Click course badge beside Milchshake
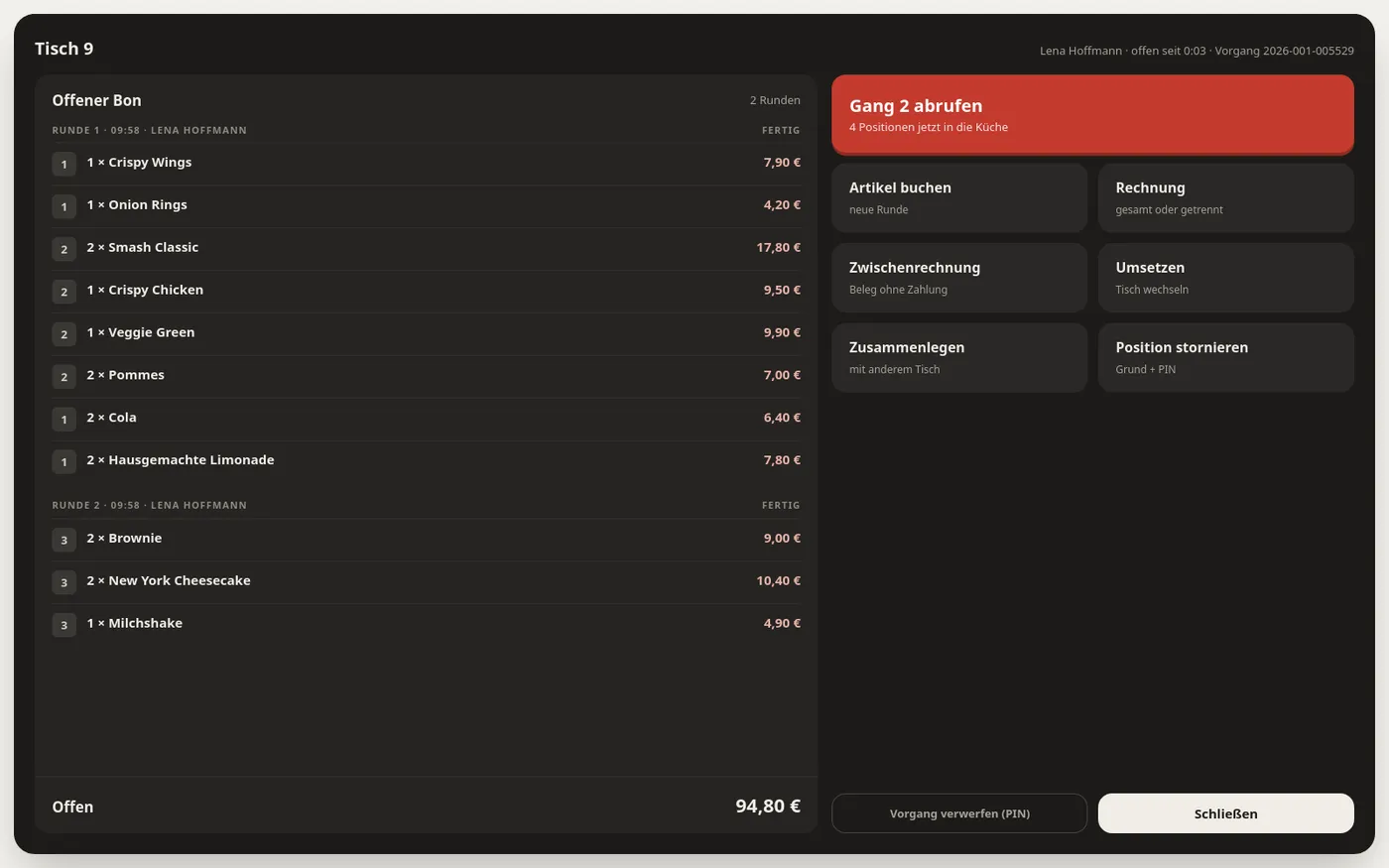 point(63,625)
